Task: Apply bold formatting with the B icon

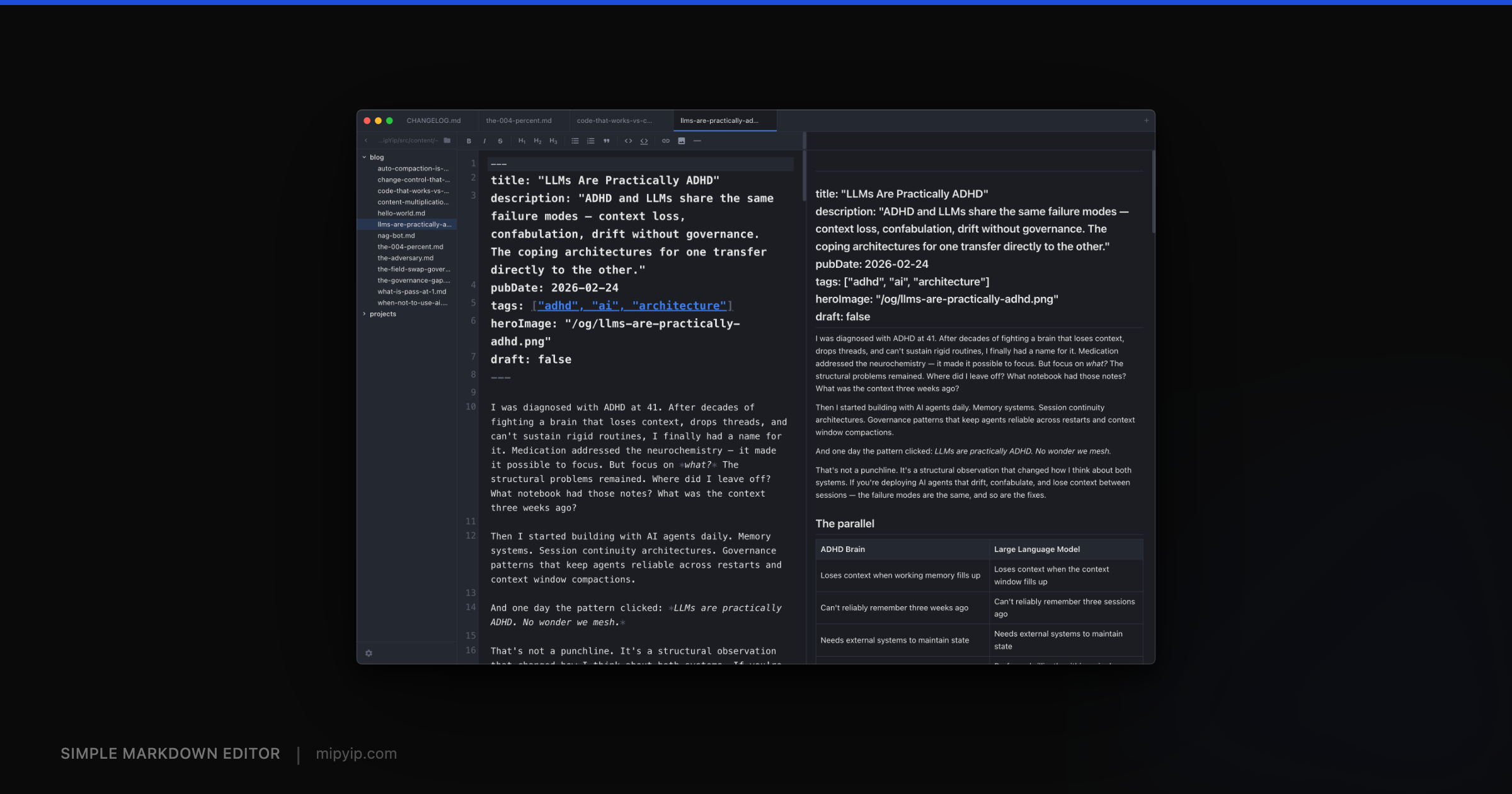Action: (469, 141)
